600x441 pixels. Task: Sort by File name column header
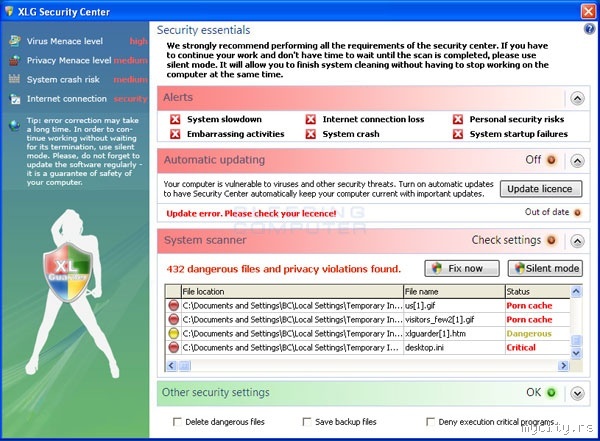454,292
